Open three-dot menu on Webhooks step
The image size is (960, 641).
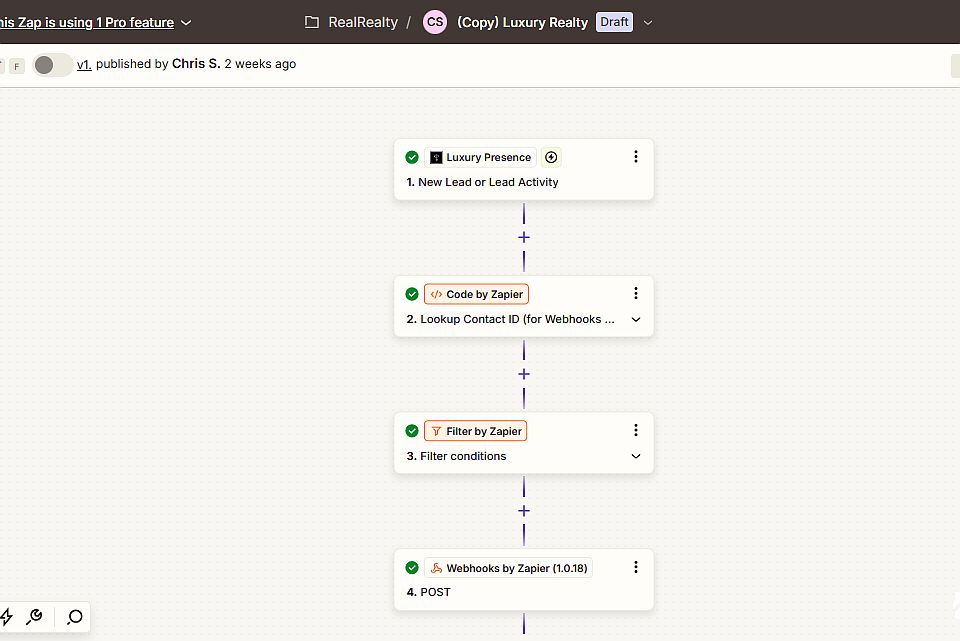(636, 568)
